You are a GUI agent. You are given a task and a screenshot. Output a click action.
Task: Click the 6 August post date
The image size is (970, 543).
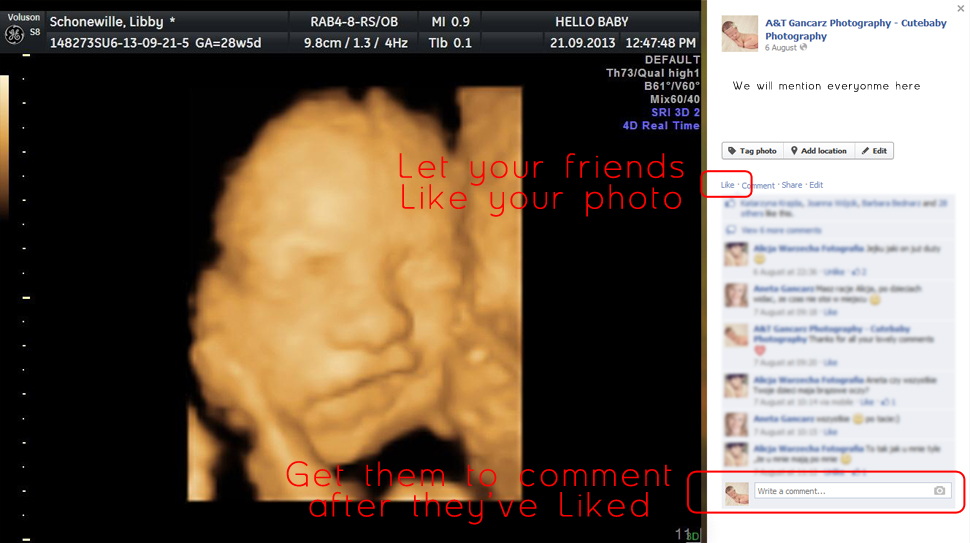781,48
